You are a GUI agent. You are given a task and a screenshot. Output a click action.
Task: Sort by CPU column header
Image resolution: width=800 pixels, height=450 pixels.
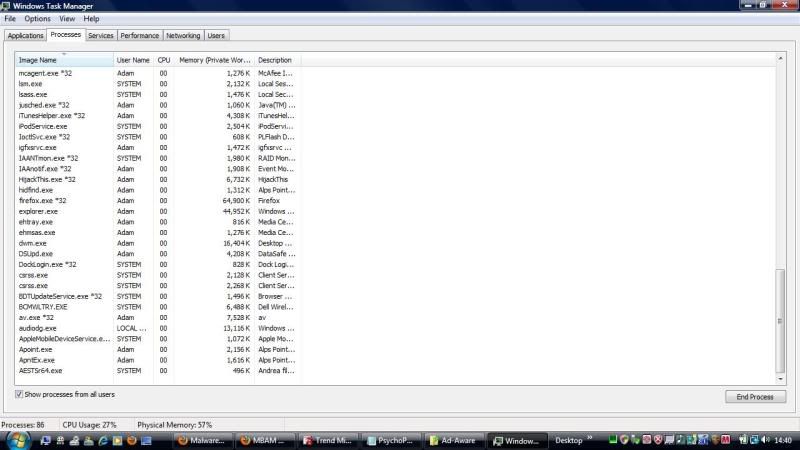tap(163, 60)
